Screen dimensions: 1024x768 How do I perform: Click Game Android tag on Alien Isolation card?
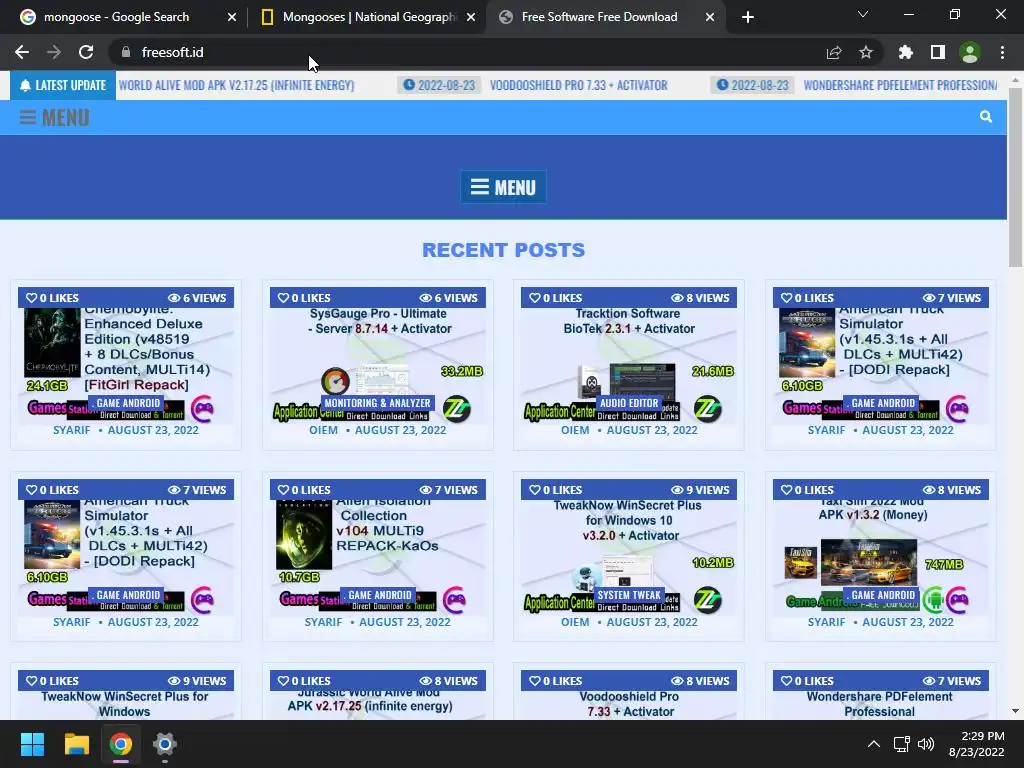[378, 595]
